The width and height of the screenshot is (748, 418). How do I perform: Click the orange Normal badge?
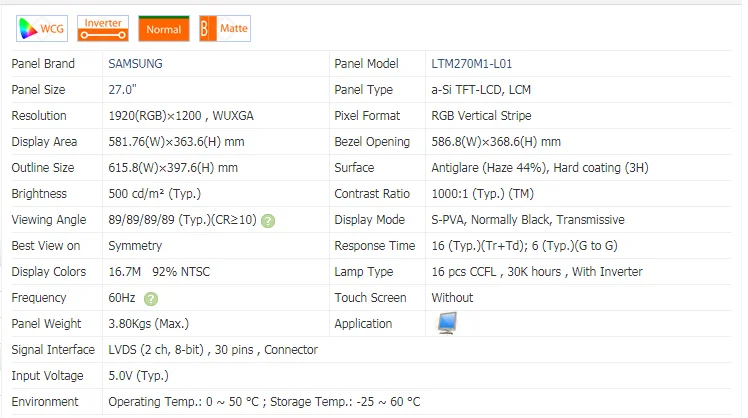coord(164,29)
